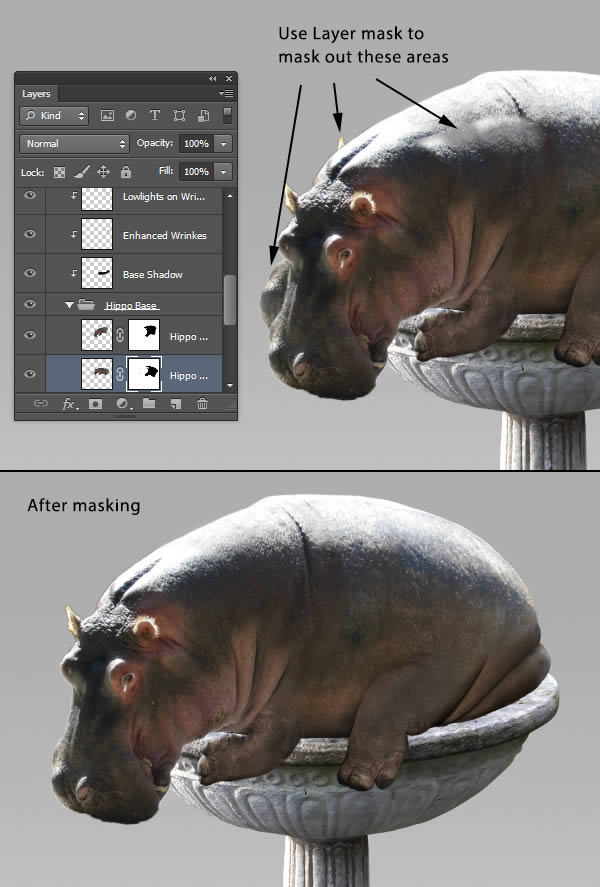Collapse the panel with double-arrow icon

[x=213, y=79]
